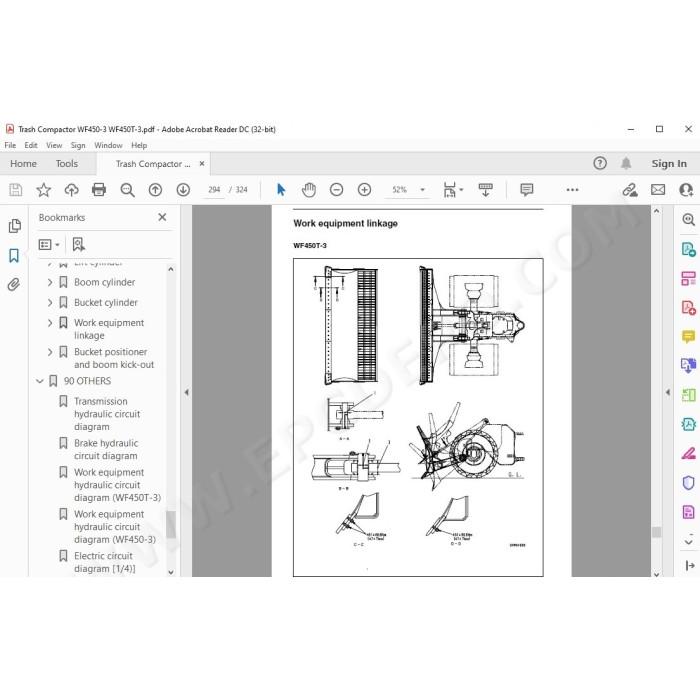Image resolution: width=700 pixels, height=700 pixels.
Task: Zoom in with the plus button
Action: click(364, 190)
